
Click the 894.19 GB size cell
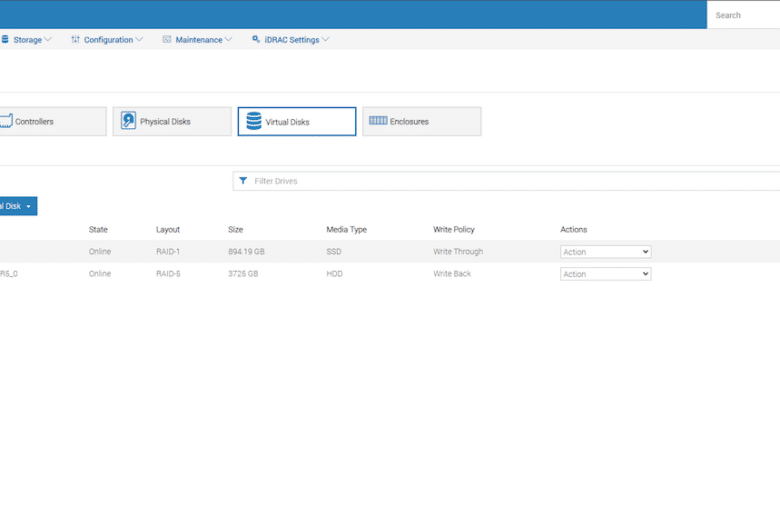tap(246, 251)
